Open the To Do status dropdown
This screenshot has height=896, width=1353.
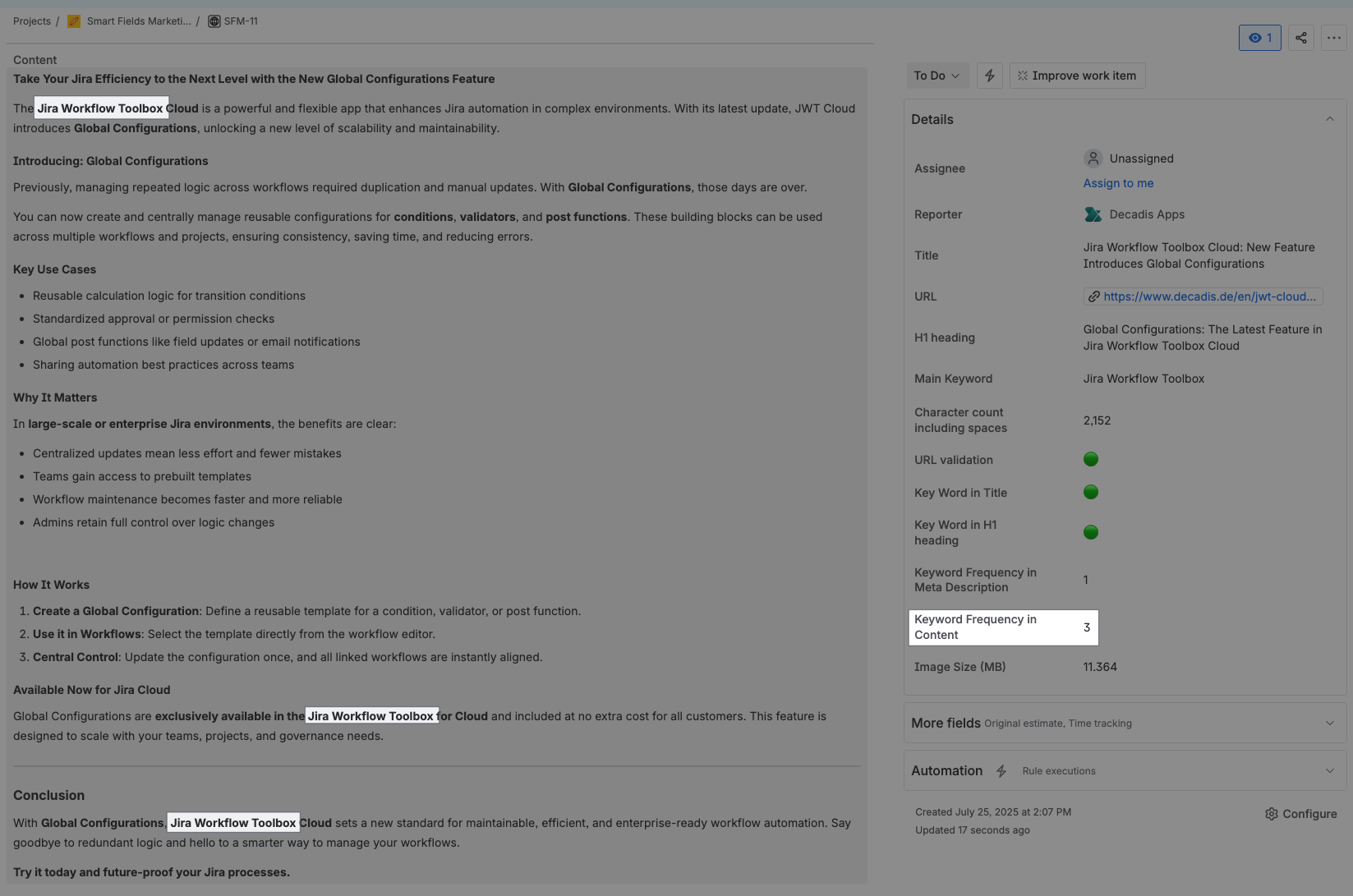point(937,76)
